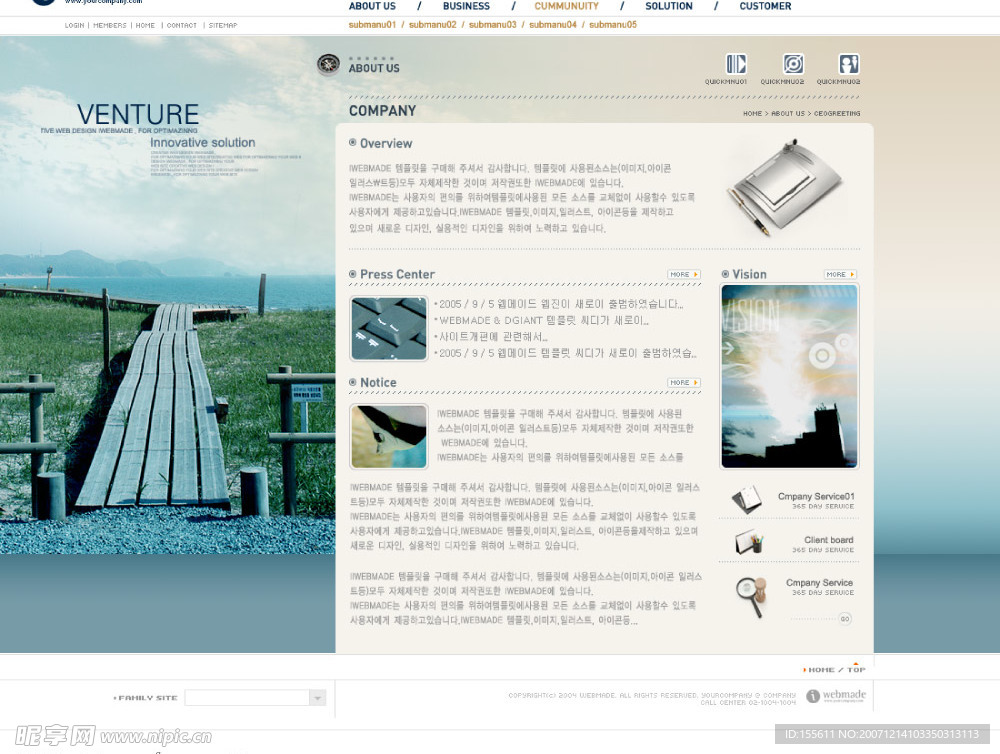Click the Cmpany Service magnifier icon
1000x754 pixels.
(749, 596)
